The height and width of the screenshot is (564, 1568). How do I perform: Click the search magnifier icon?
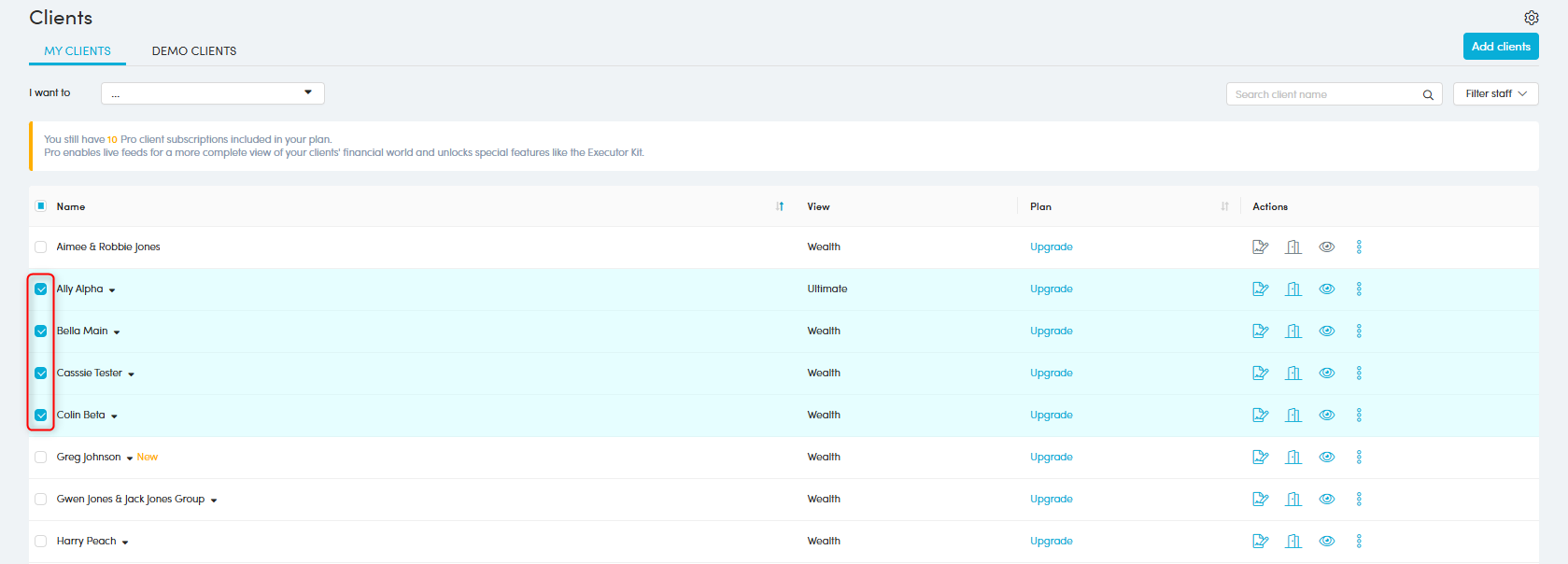[1427, 94]
